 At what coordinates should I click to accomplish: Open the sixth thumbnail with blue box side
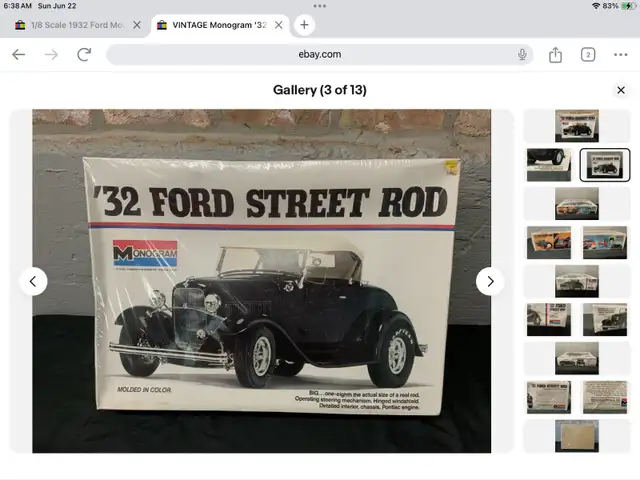tap(605, 242)
